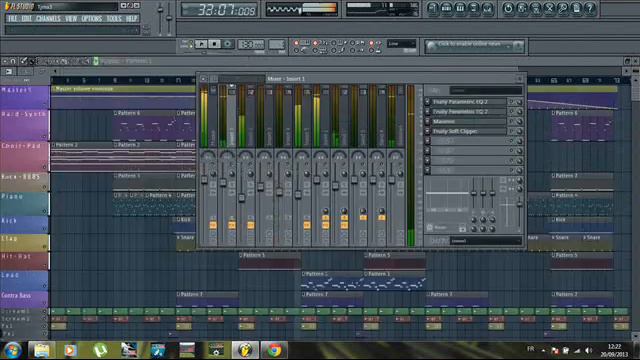Open Fruity Soft Clipper from its slot name

click(469, 131)
